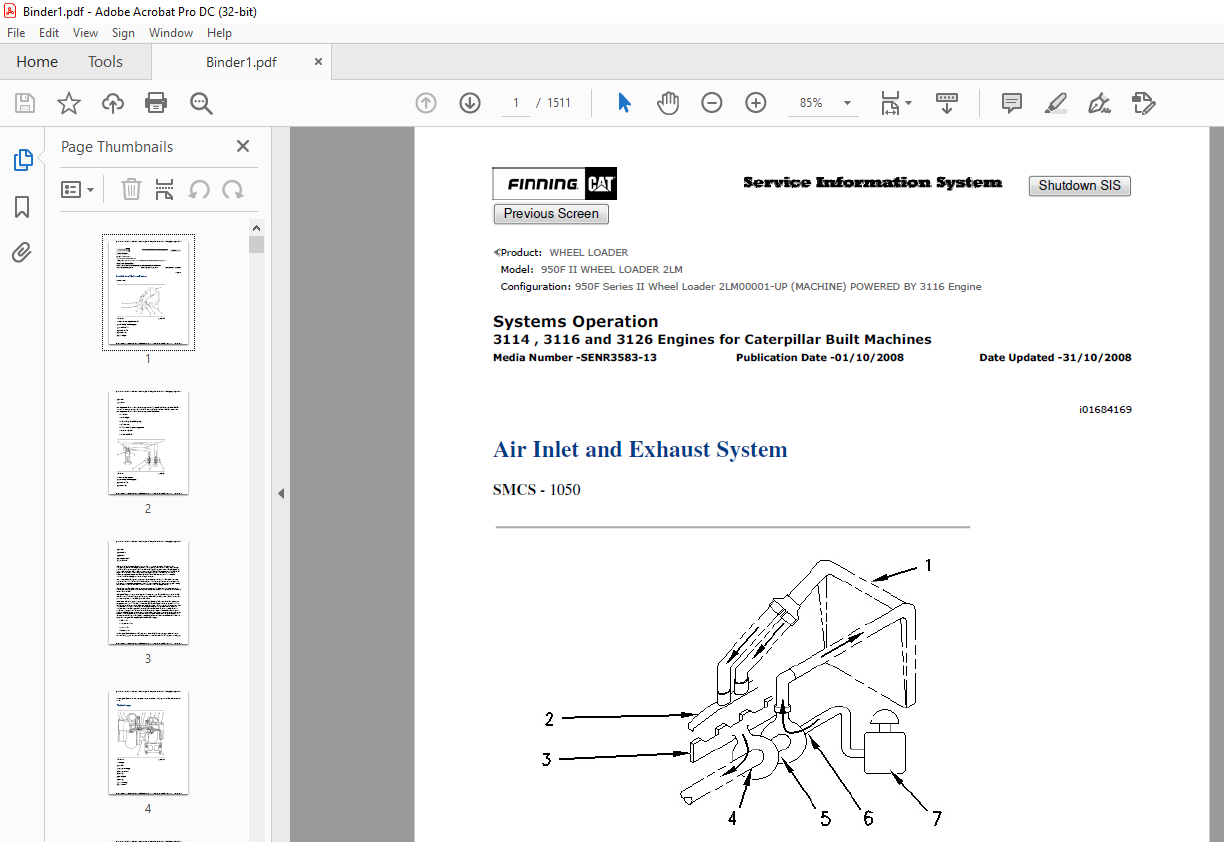
Task: Open the File menu
Action: click(x=17, y=33)
